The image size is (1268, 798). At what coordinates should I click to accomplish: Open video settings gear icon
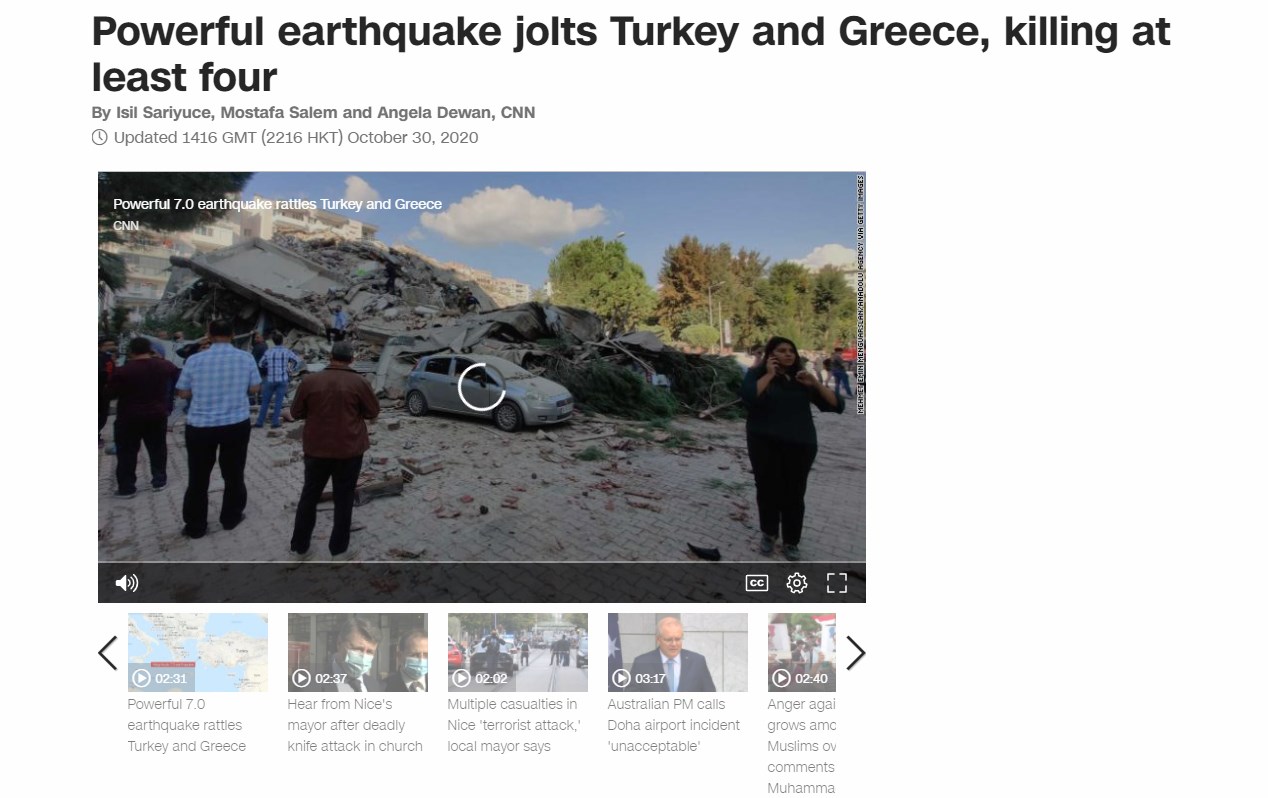point(797,583)
